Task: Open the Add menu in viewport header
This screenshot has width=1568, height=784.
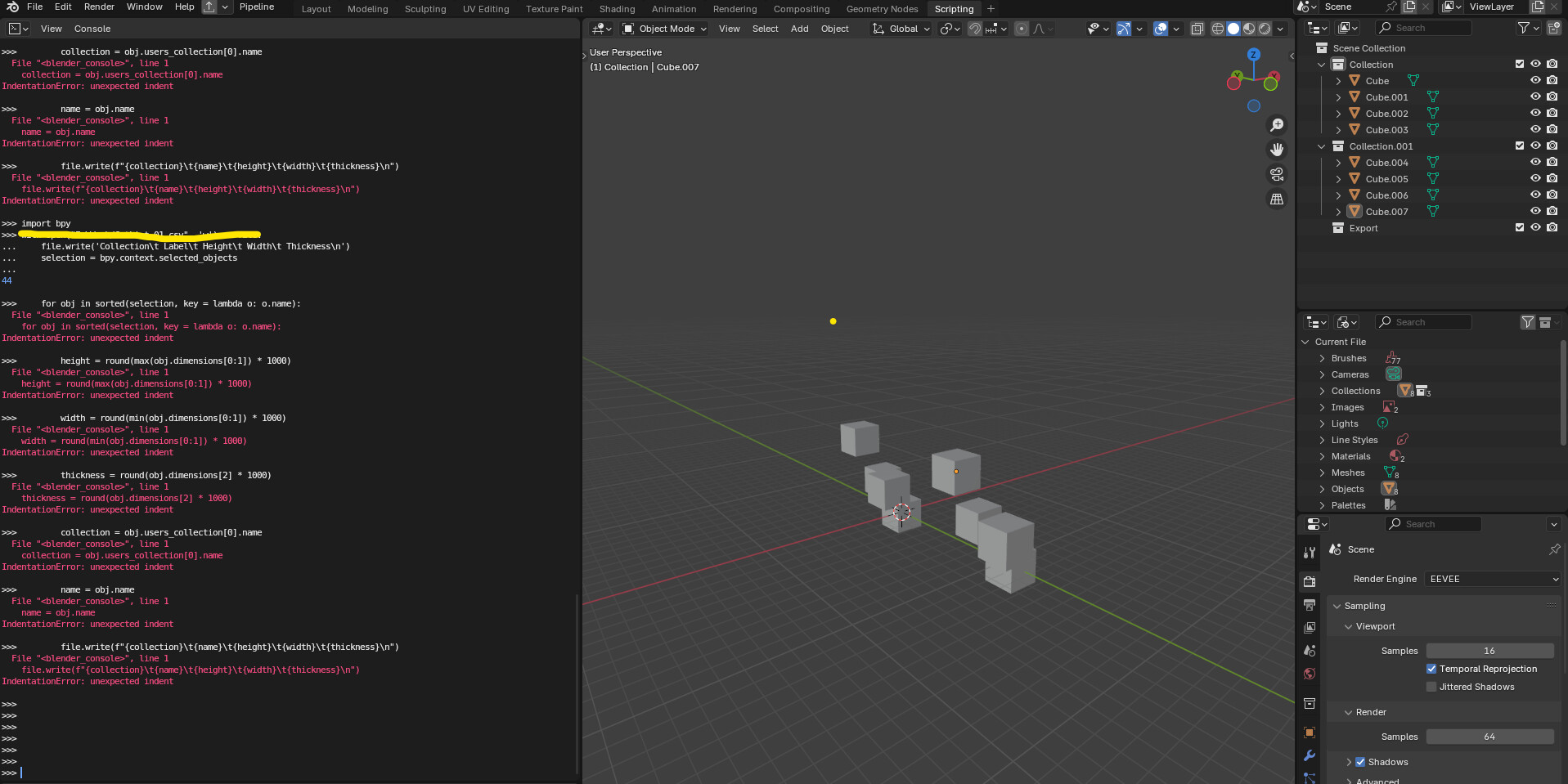Action: [x=799, y=29]
